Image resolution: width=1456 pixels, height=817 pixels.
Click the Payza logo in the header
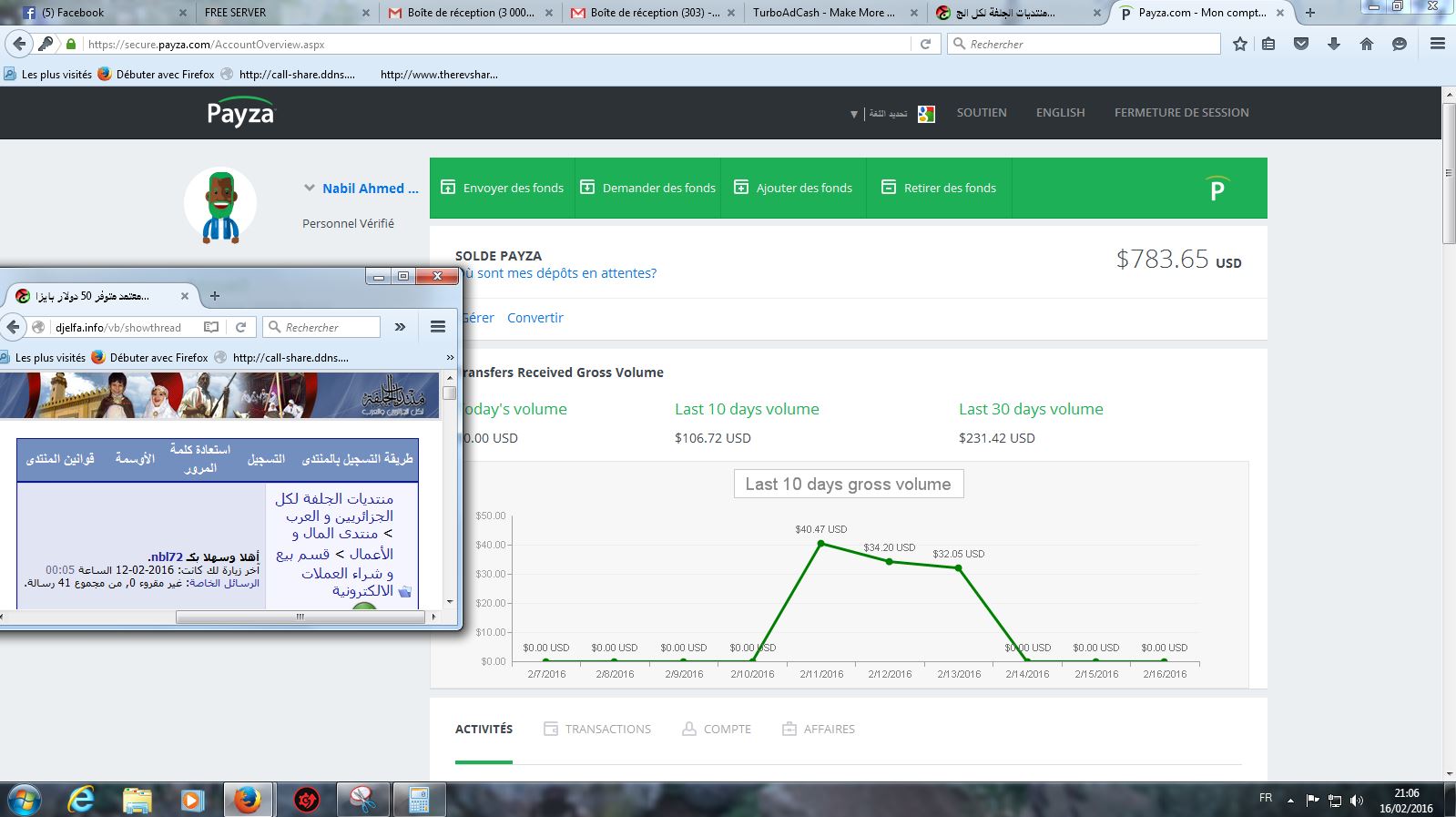(x=240, y=112)
